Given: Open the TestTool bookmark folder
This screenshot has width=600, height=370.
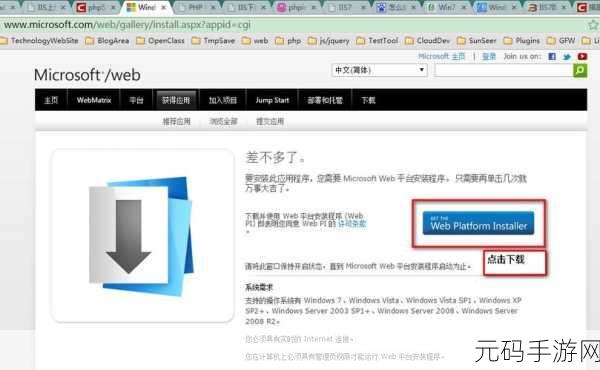Looking at the screenshot, I should click(377, 41).
